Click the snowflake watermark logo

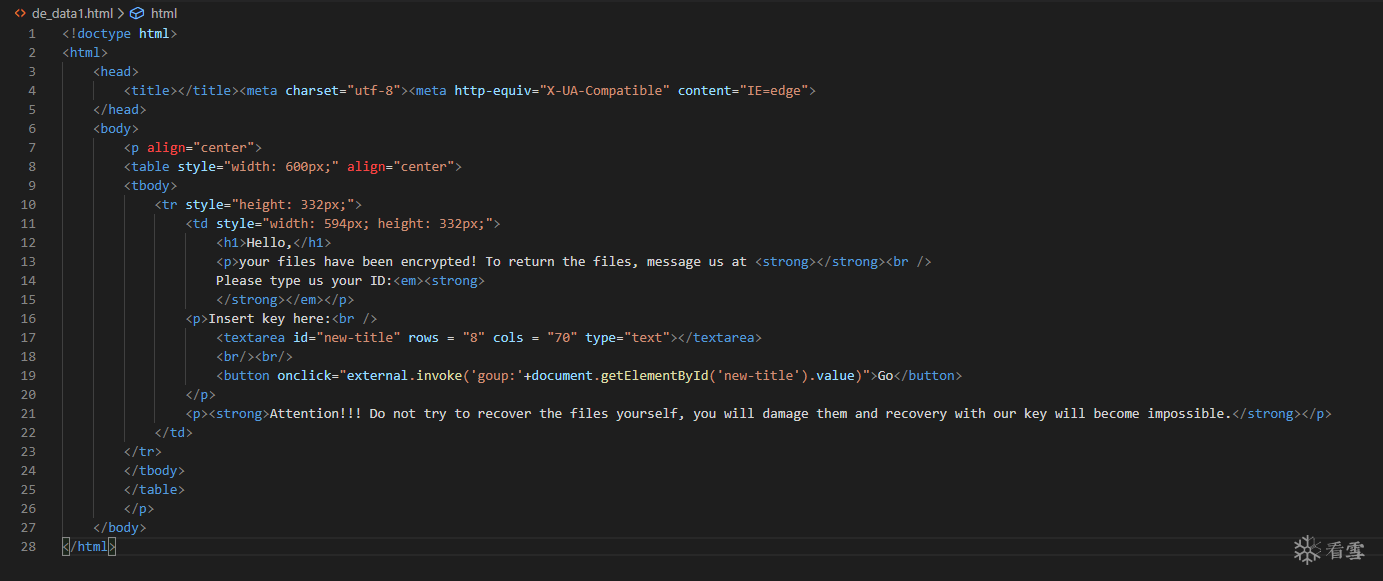(x=1307, y=550)
